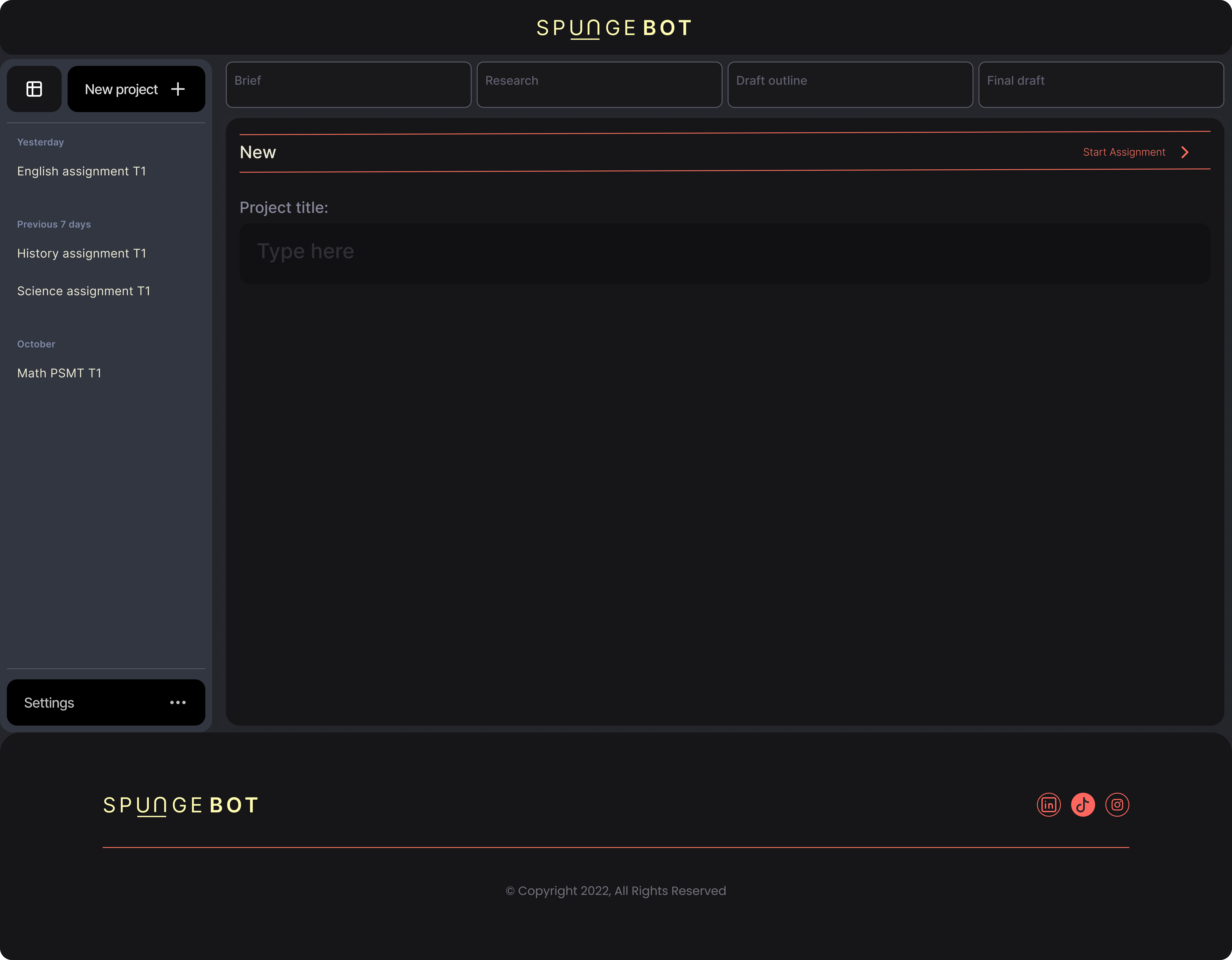Click the Project title: label
Screen dimensions: 1232x960
click(284, 207)
